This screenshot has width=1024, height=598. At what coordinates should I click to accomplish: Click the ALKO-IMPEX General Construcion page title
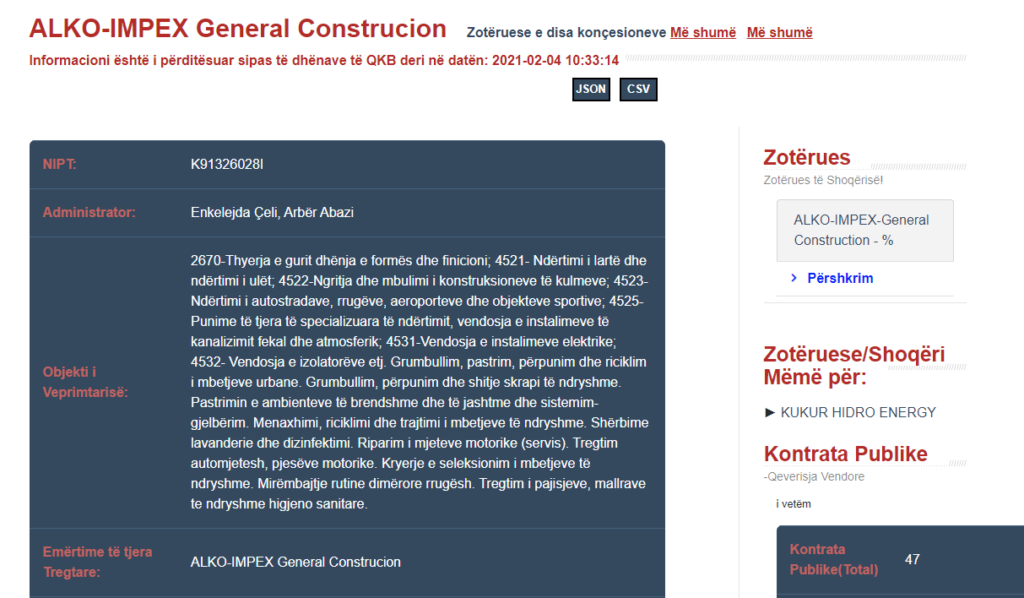(238, 29)
